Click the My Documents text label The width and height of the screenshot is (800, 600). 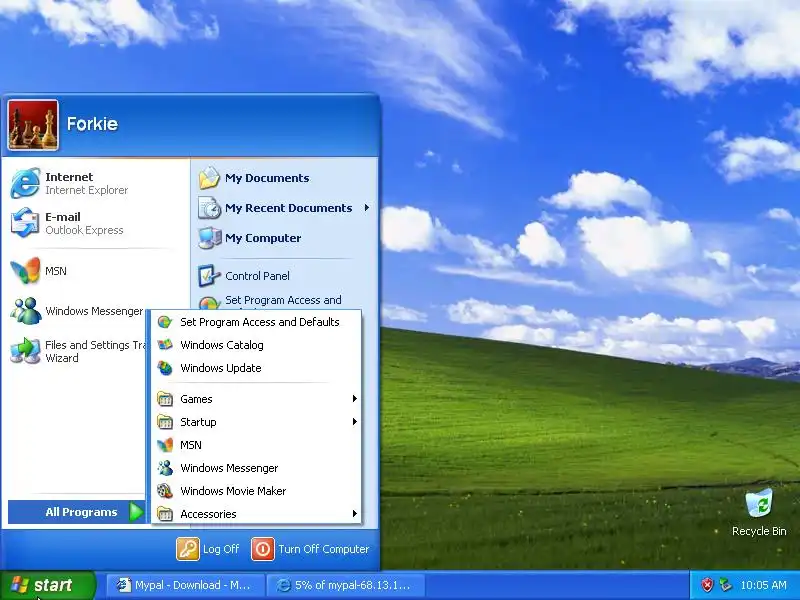[x=267, y=178]
